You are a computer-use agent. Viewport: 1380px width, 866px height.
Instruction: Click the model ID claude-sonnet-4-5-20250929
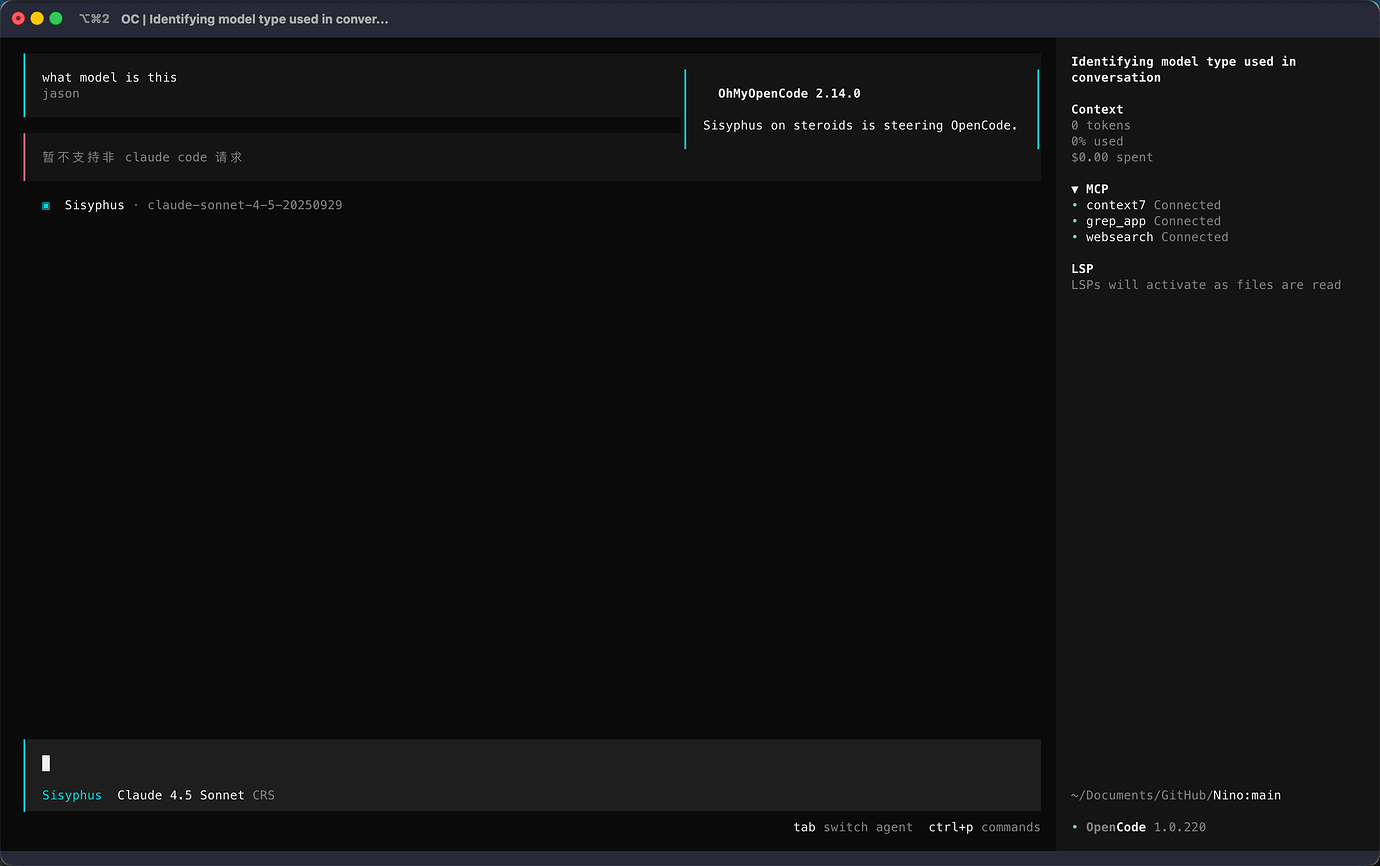click(245, 205)
